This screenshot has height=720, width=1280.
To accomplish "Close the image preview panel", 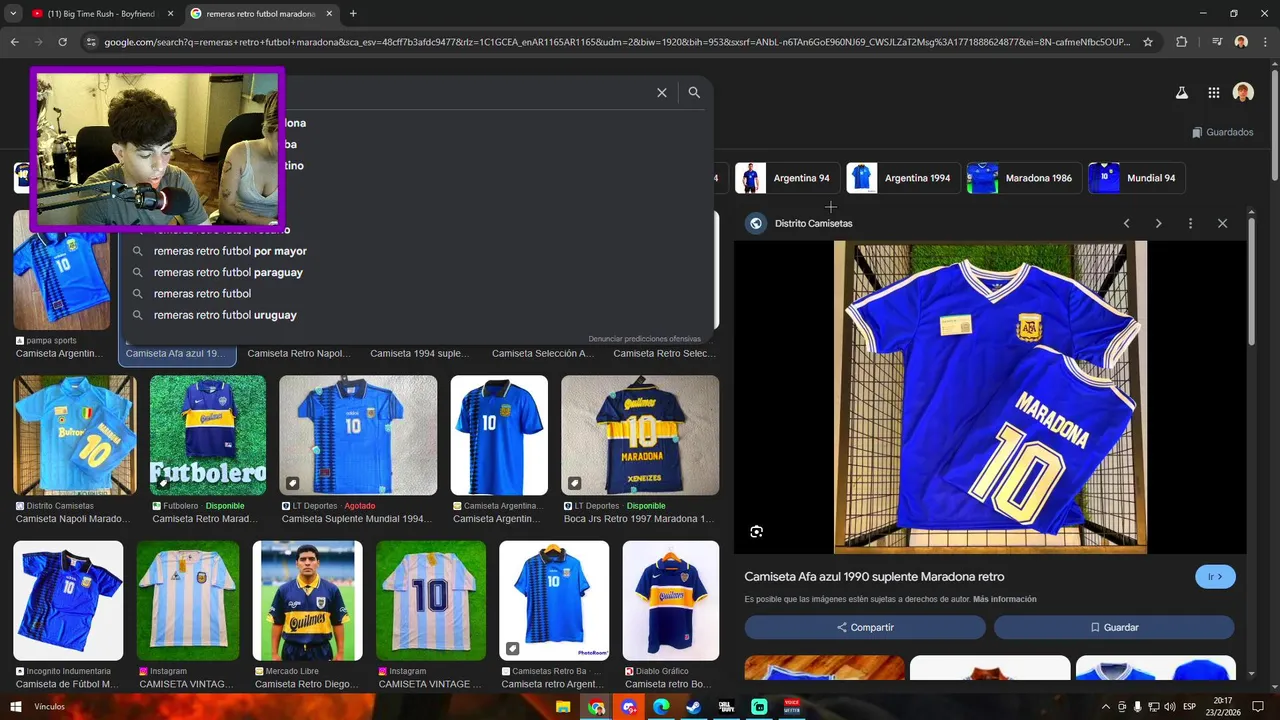I will pos(1222,223).
